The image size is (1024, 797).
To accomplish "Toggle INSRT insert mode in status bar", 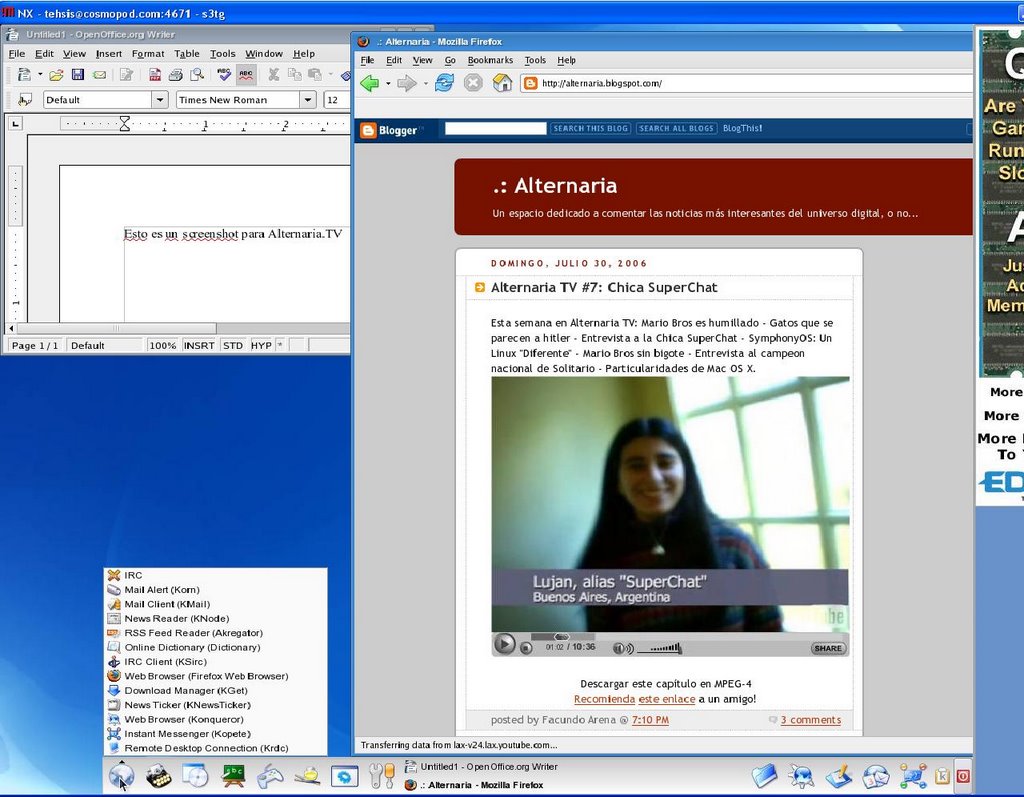I will tap(199, 346).
